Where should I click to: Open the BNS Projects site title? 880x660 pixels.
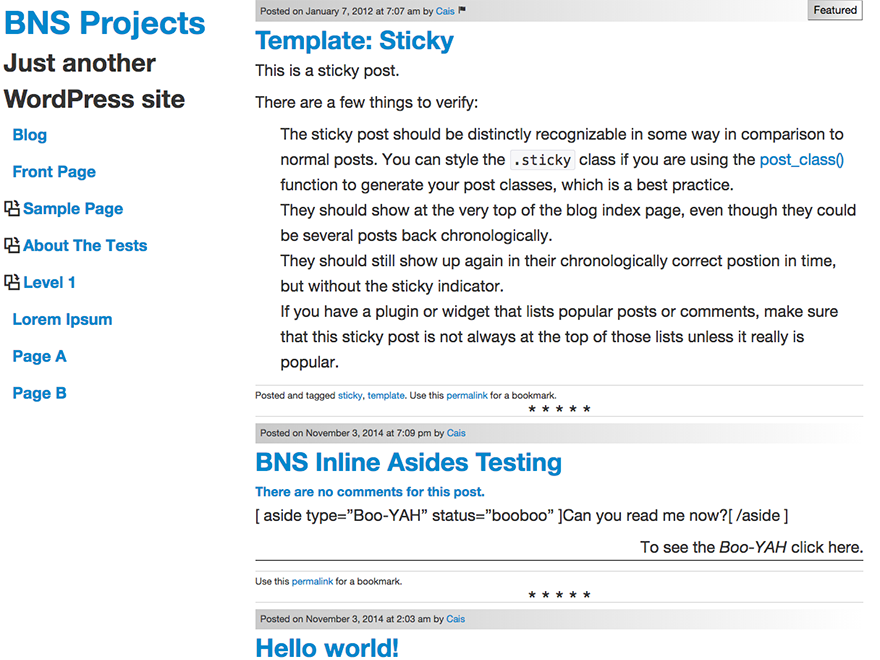[105, 23]
